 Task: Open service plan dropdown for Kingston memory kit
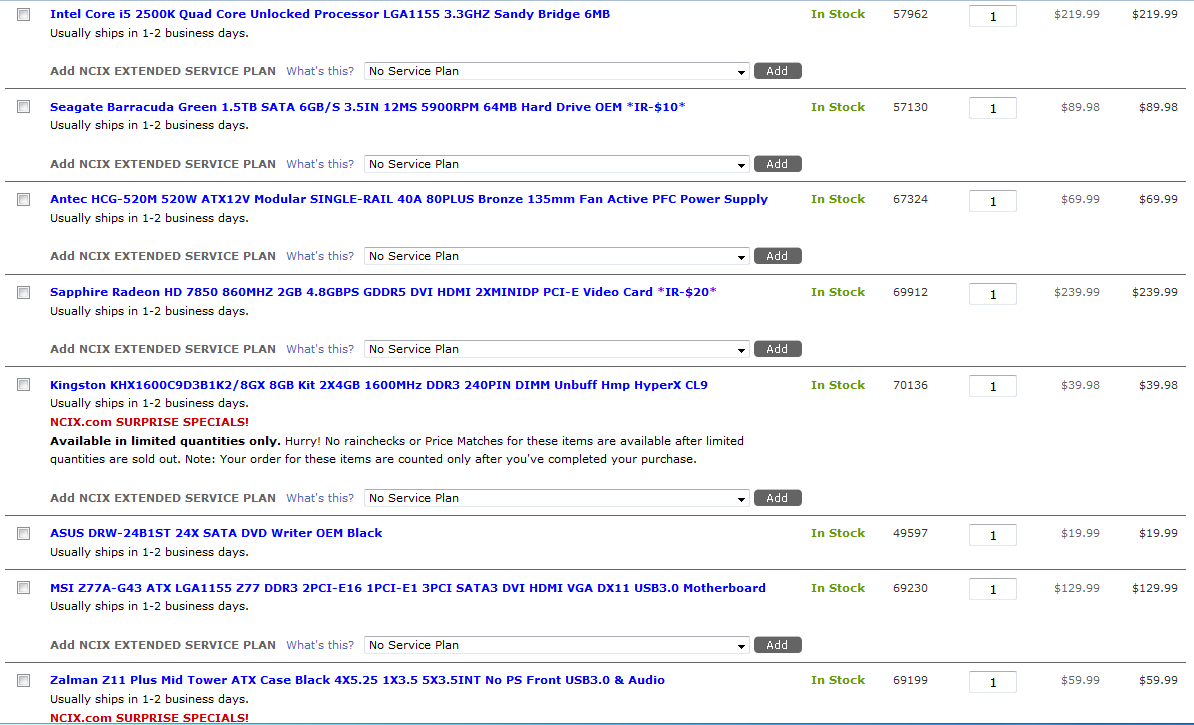pos(556,498)
